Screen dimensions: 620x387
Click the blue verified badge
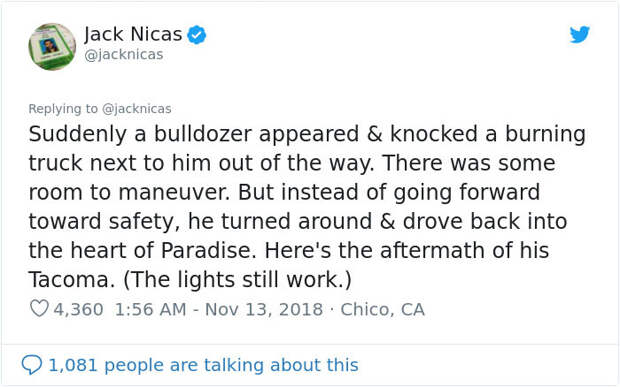pyautogui.click(x=197, y=34)
